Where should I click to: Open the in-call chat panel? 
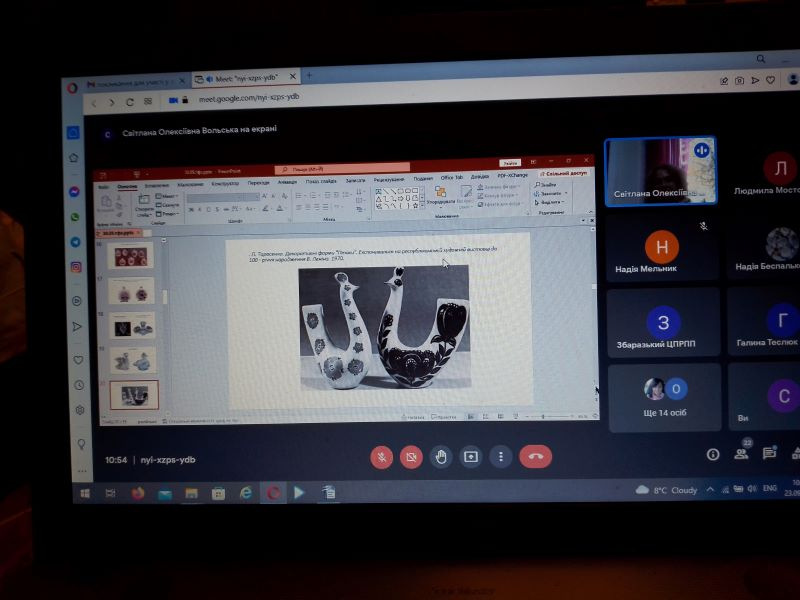pos(769,453)
